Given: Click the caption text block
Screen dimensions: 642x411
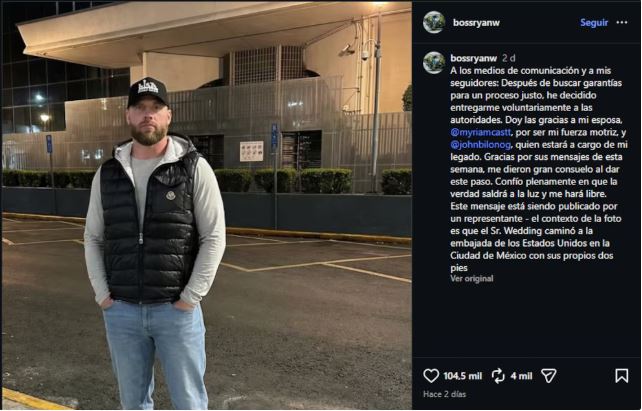Looking at the screenshot, I should (x=538, y=169).
